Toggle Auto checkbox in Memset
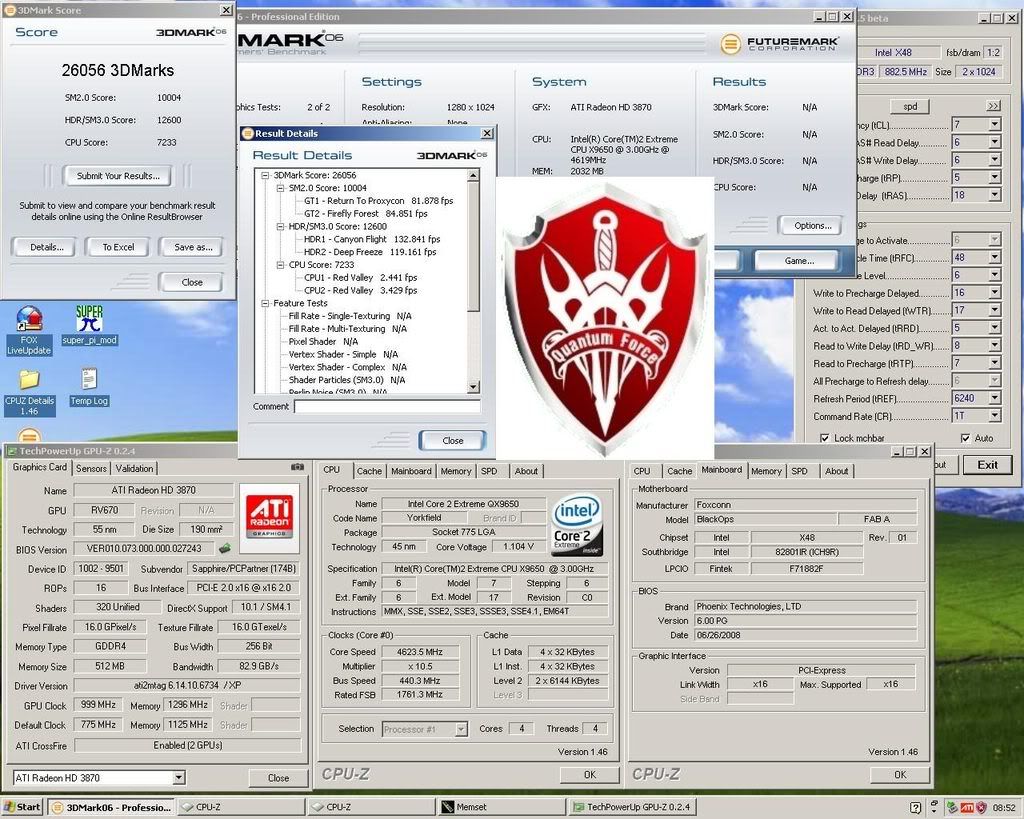The width and height of the screenshot is (1024, 819). (965, 438)
